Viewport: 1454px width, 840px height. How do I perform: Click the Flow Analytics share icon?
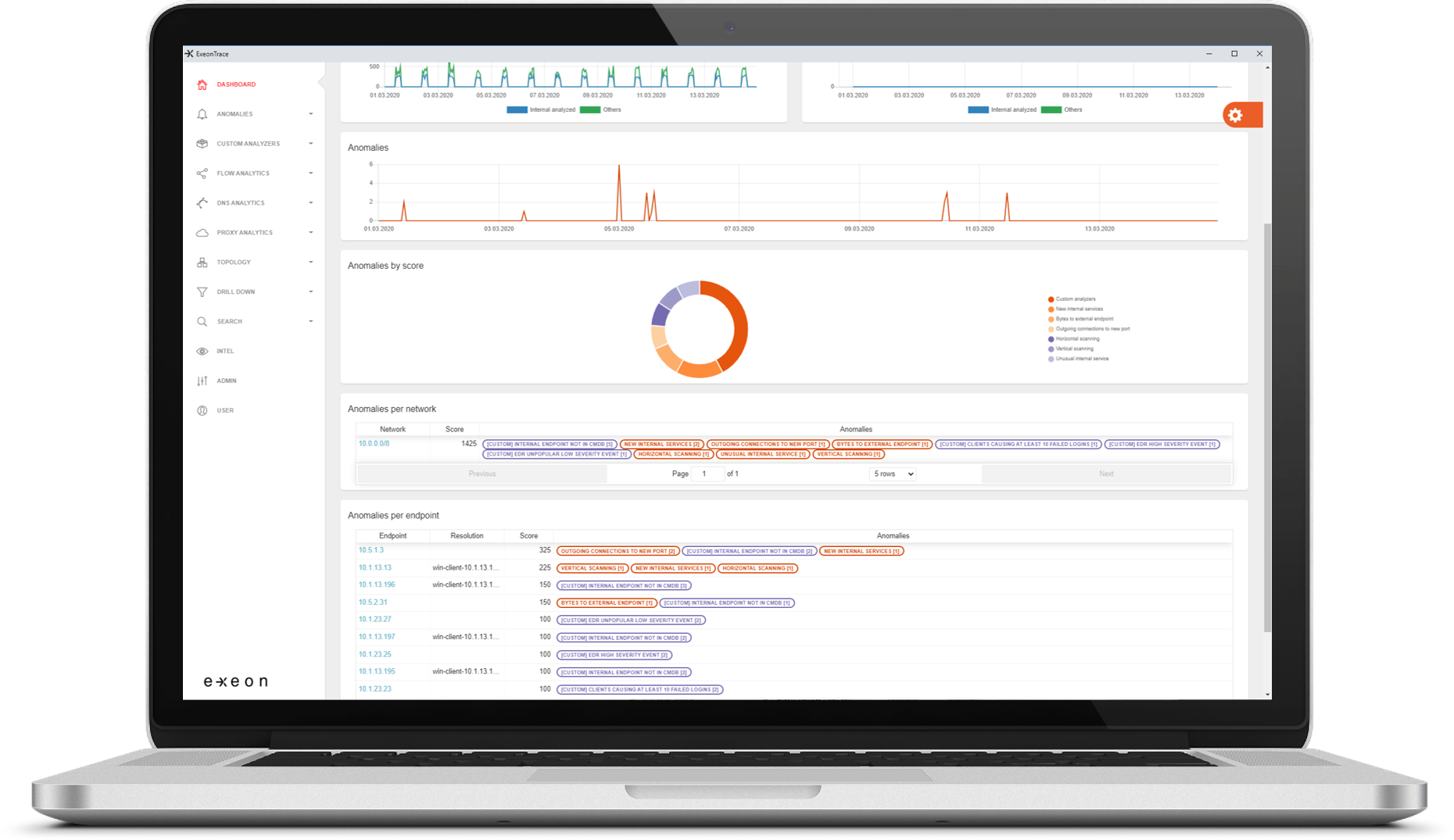click(202, 173)
